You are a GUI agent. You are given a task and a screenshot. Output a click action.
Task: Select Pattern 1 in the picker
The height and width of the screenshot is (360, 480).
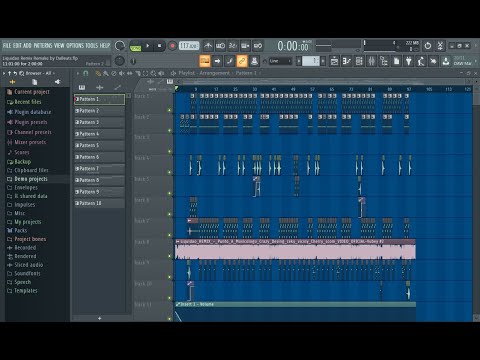[x=99, y=99]
